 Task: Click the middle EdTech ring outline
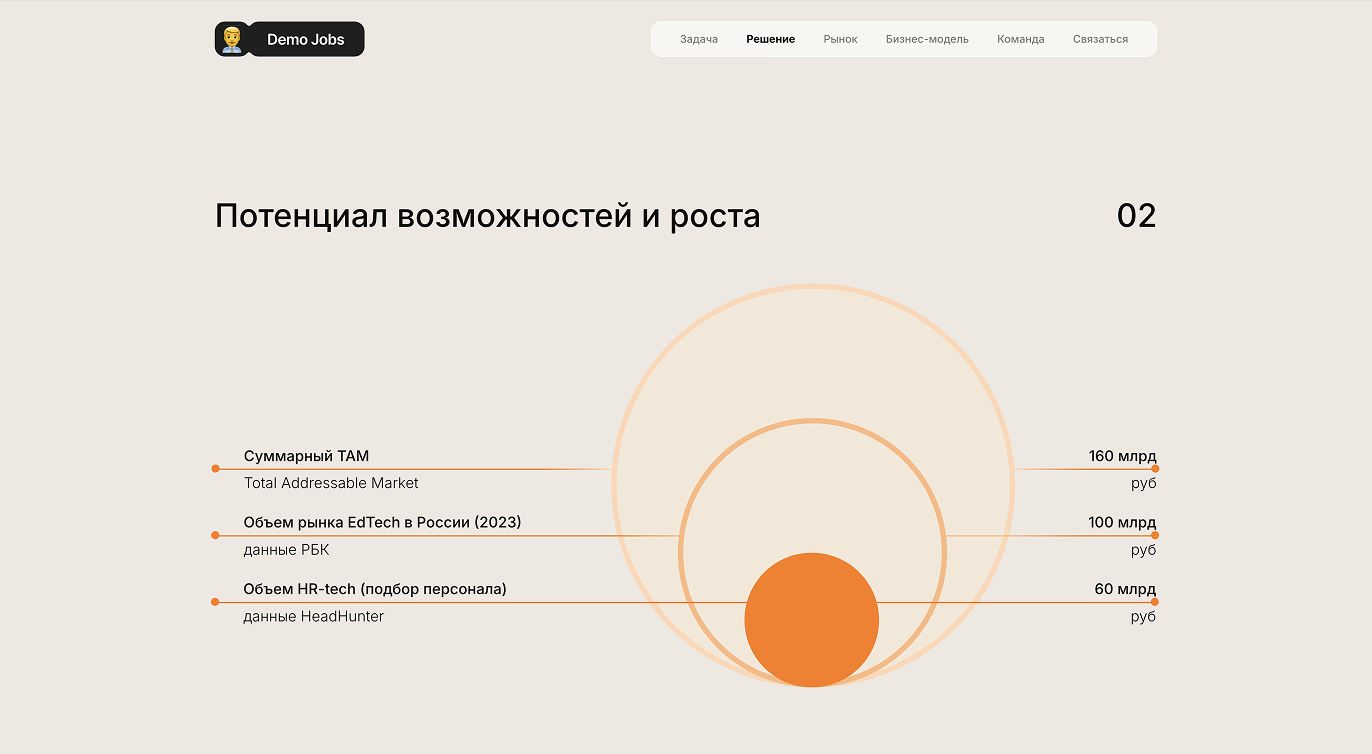[812, 421]
